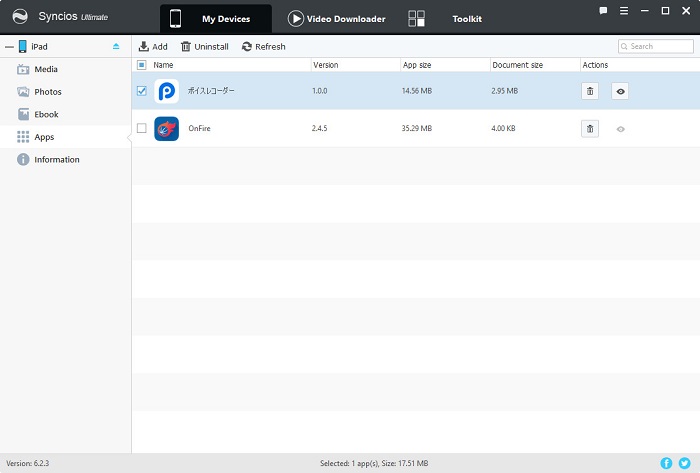Click the Uninstall button in the toolbar
Screen dimensions: 700x473
204,46
